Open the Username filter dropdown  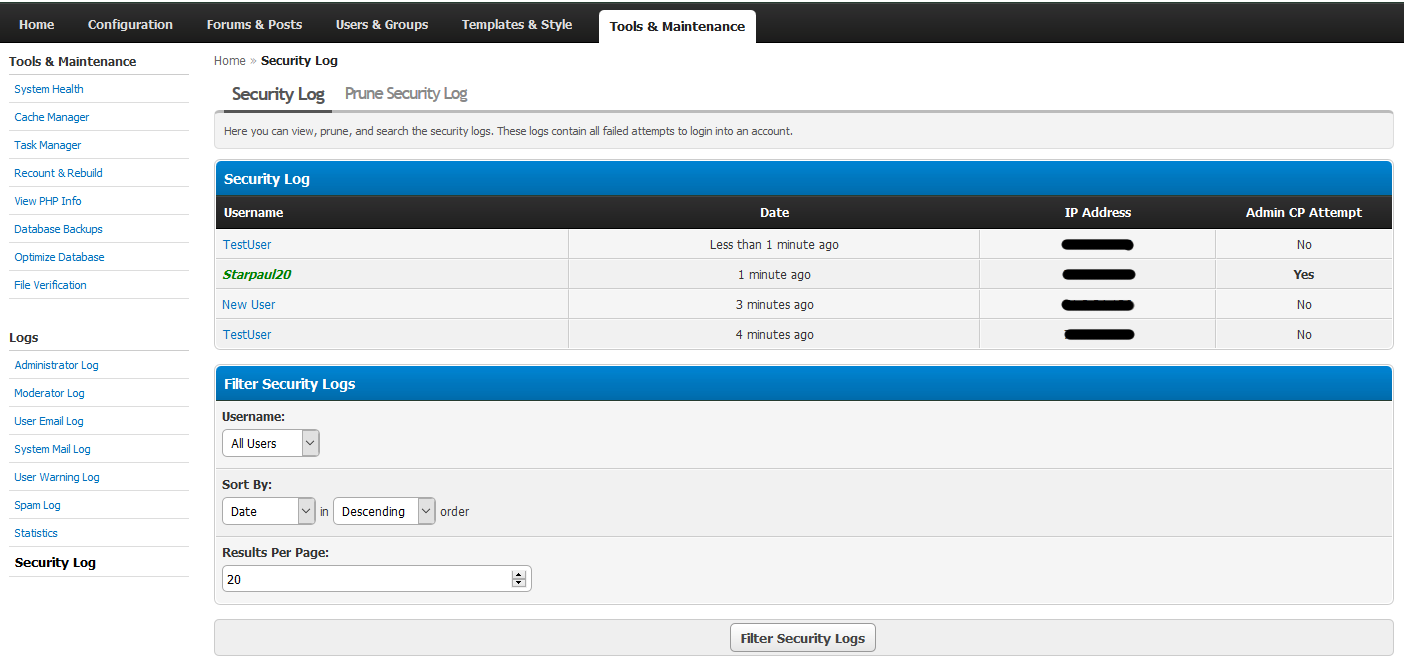[x=270, y=443]
